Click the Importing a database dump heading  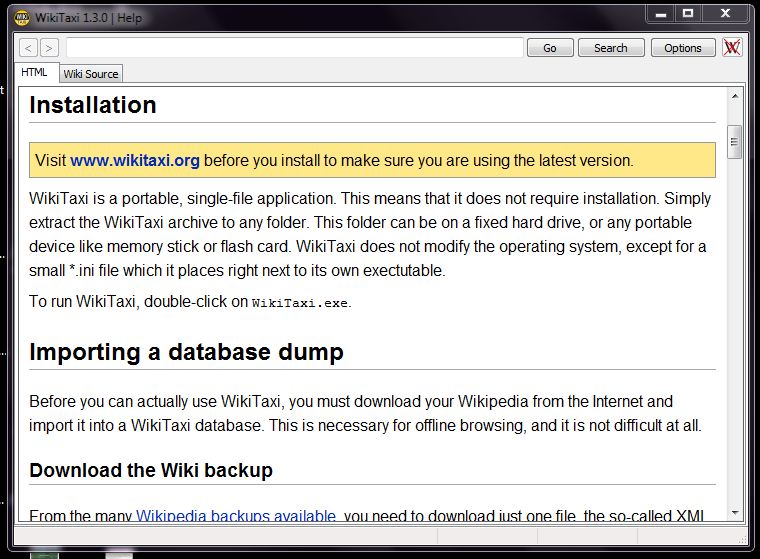[x=186, y=352]
